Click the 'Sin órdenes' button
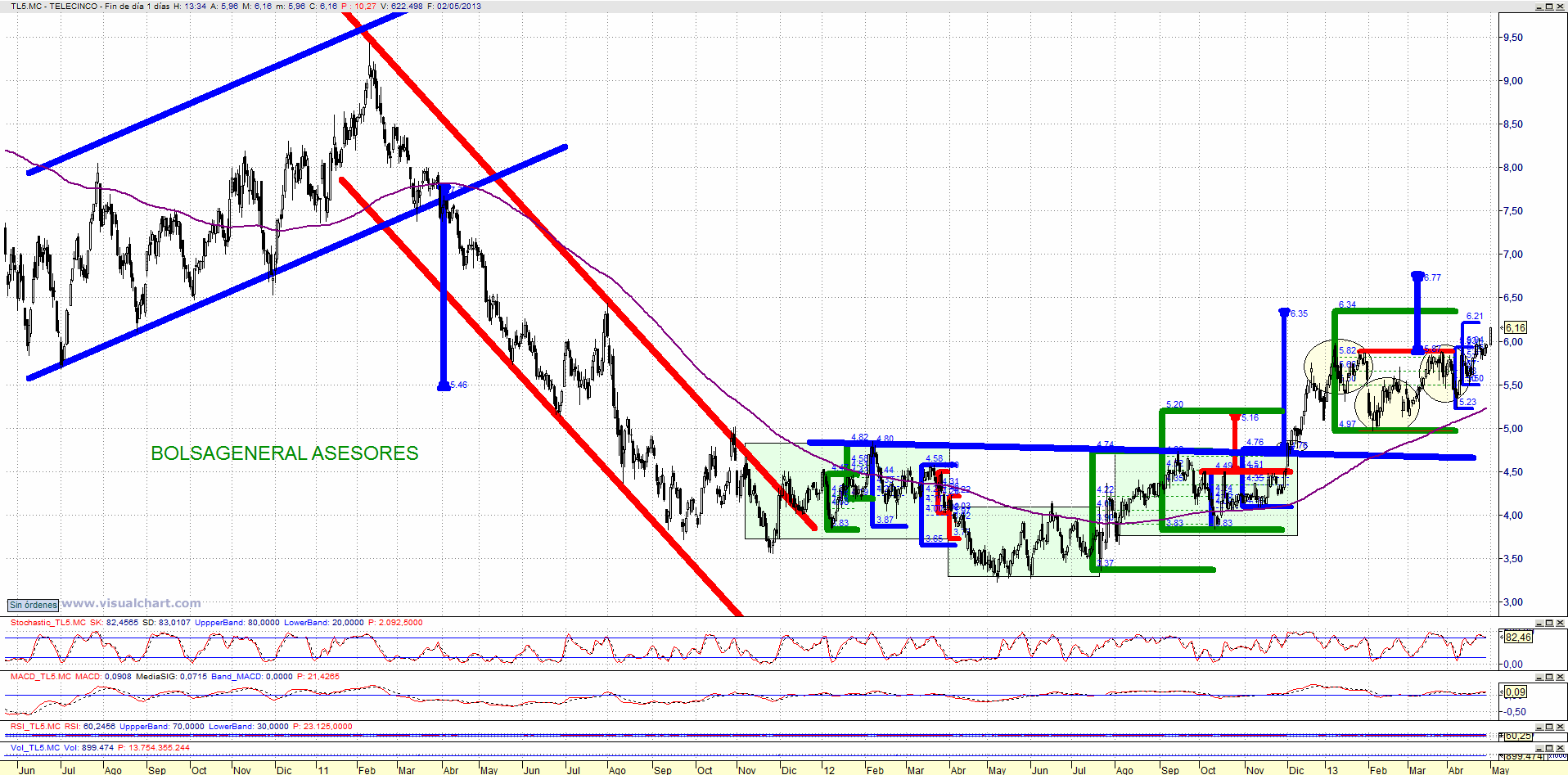The width and height of the screenshot is (1568, 775). [34, 605]
